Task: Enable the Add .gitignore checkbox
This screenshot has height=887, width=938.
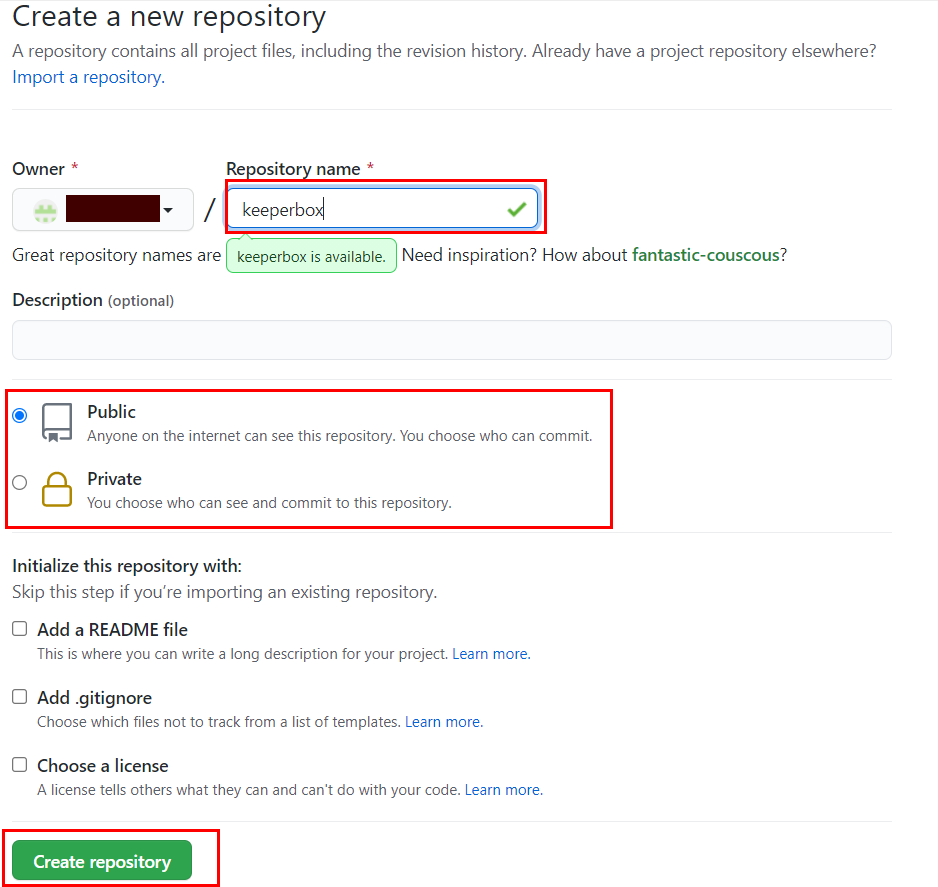Action: coord(20,697)
